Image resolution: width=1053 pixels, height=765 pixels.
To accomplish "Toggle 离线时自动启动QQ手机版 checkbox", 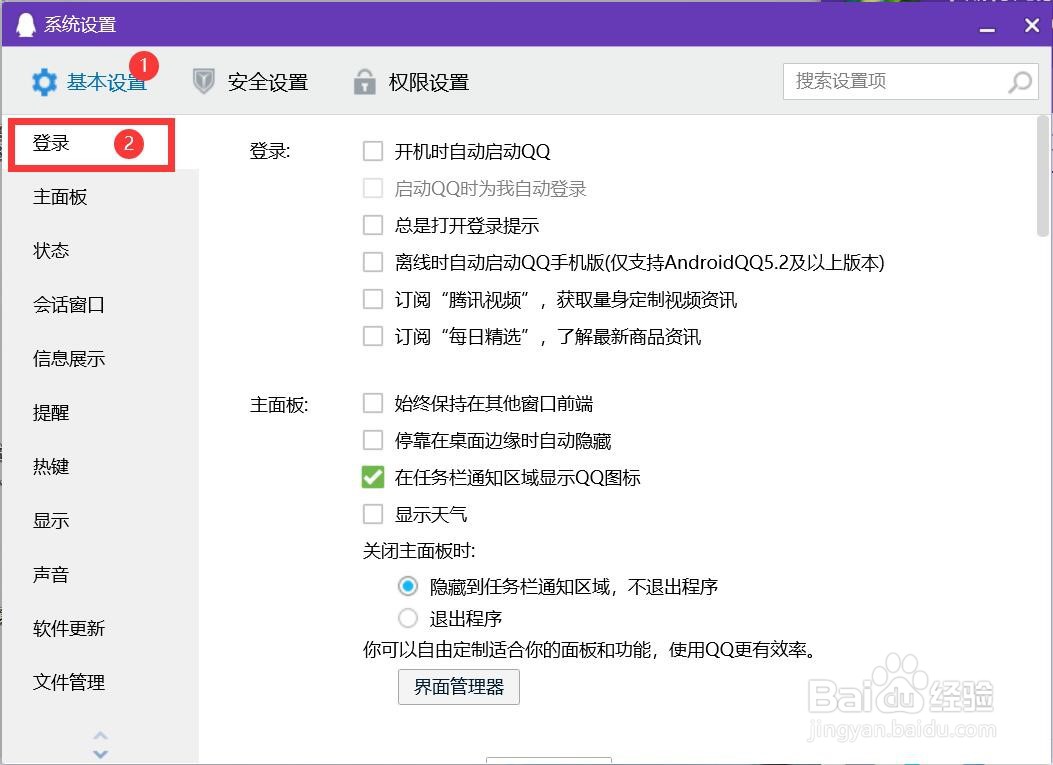I will (373, 262).
